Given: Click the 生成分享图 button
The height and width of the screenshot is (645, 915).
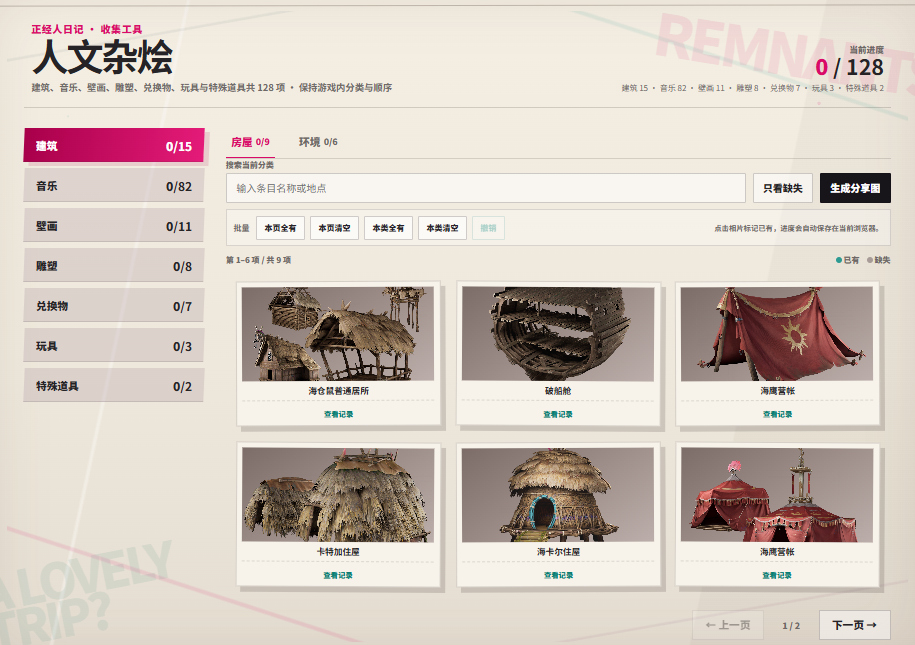Looking at the screenshot, I should tap(855, 188).
